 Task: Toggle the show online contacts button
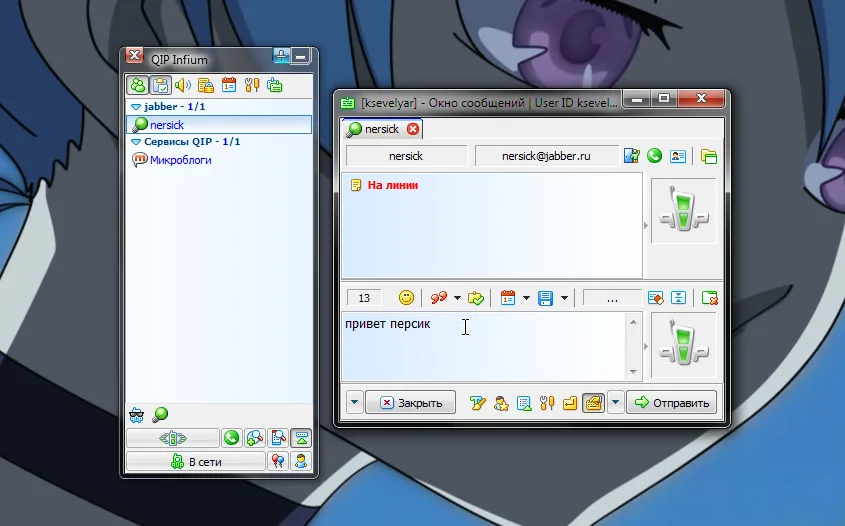(137, 85)
